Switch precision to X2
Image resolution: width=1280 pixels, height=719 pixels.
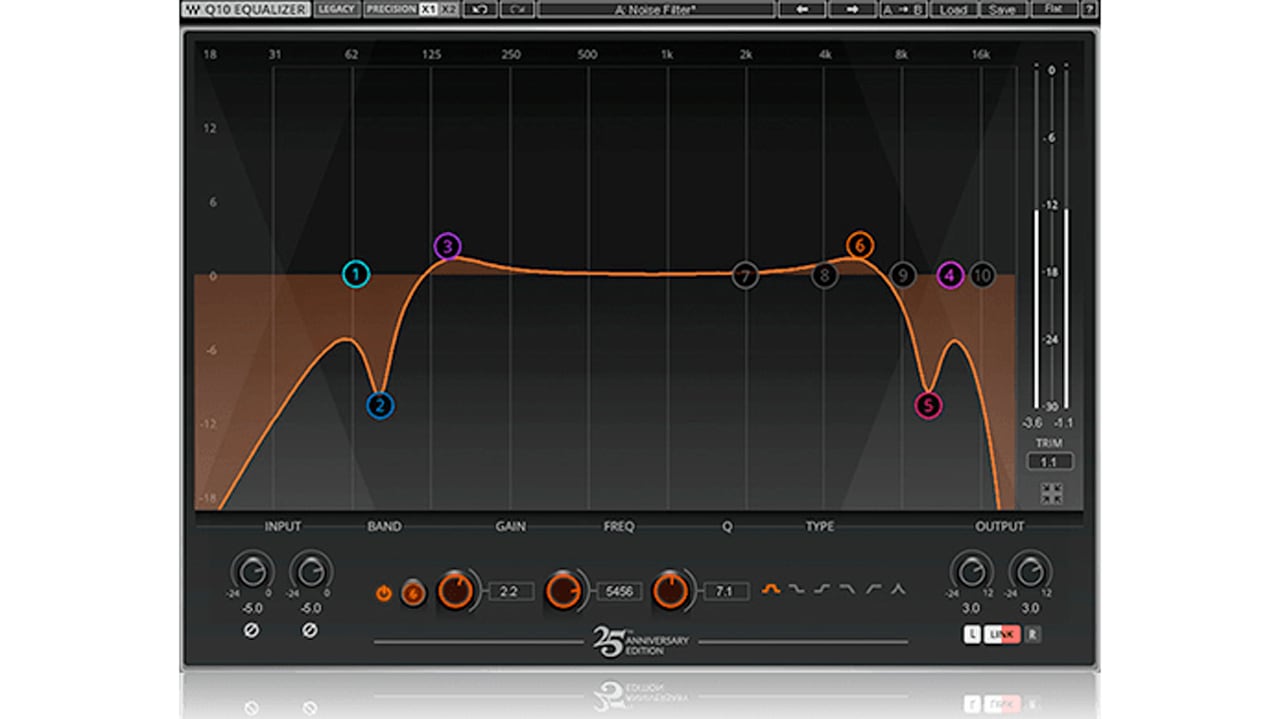449,9
